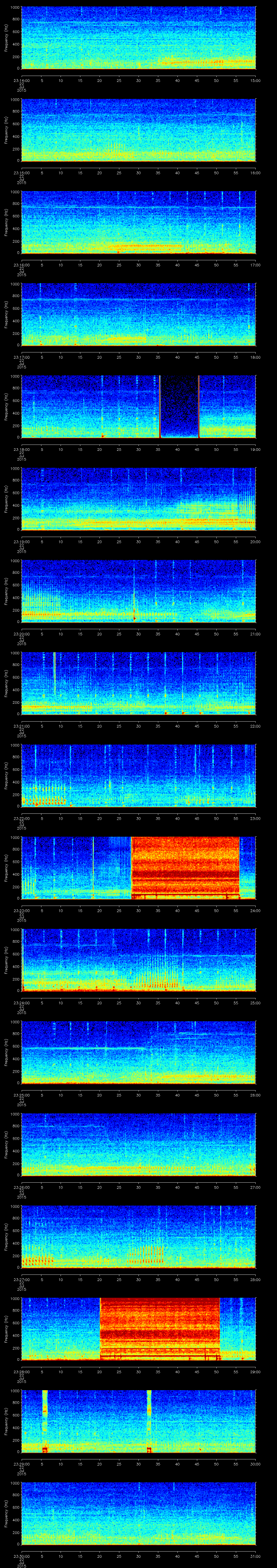Select the spectrogram panel starting at 23:20:00
Image resolution: width=277 pixels, height=1568 pixels.
coord(139,591)
